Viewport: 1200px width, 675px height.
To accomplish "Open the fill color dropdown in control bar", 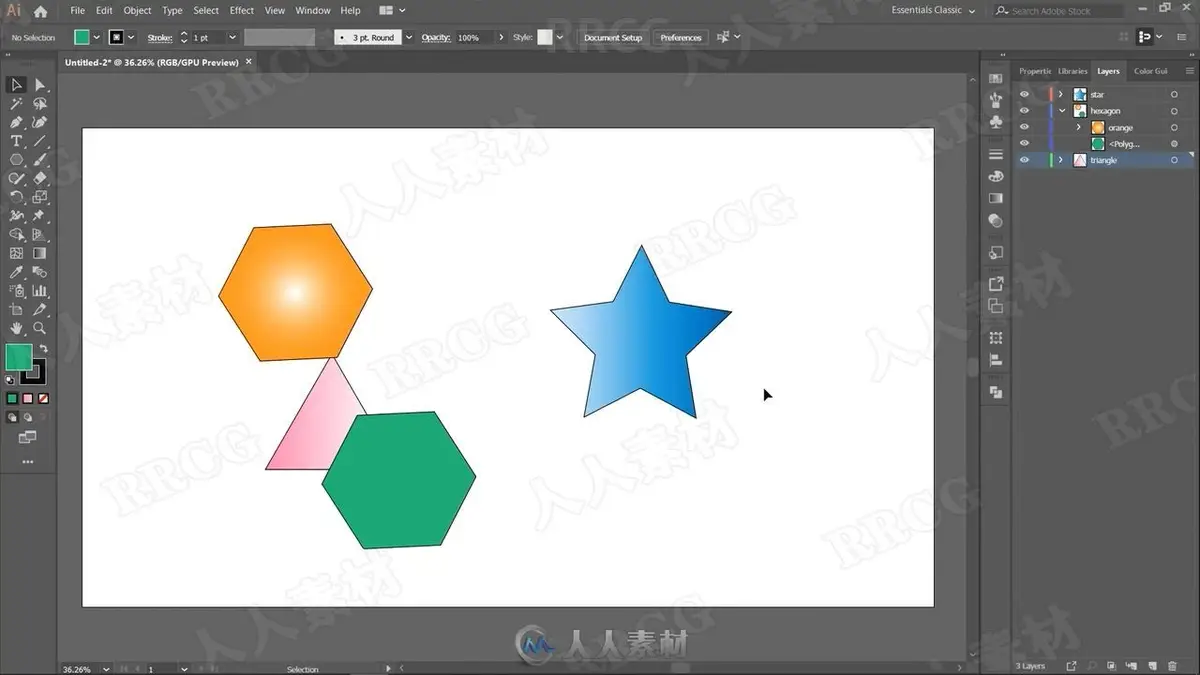I will (96, 37).
